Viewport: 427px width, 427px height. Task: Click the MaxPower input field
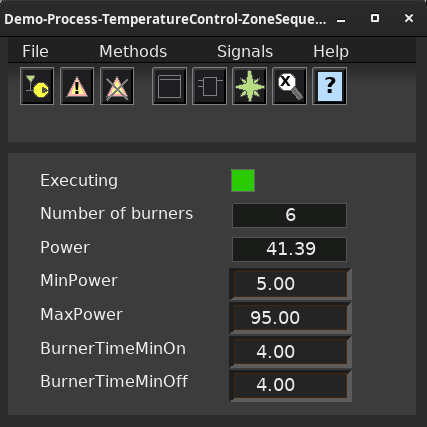[290, 318]
